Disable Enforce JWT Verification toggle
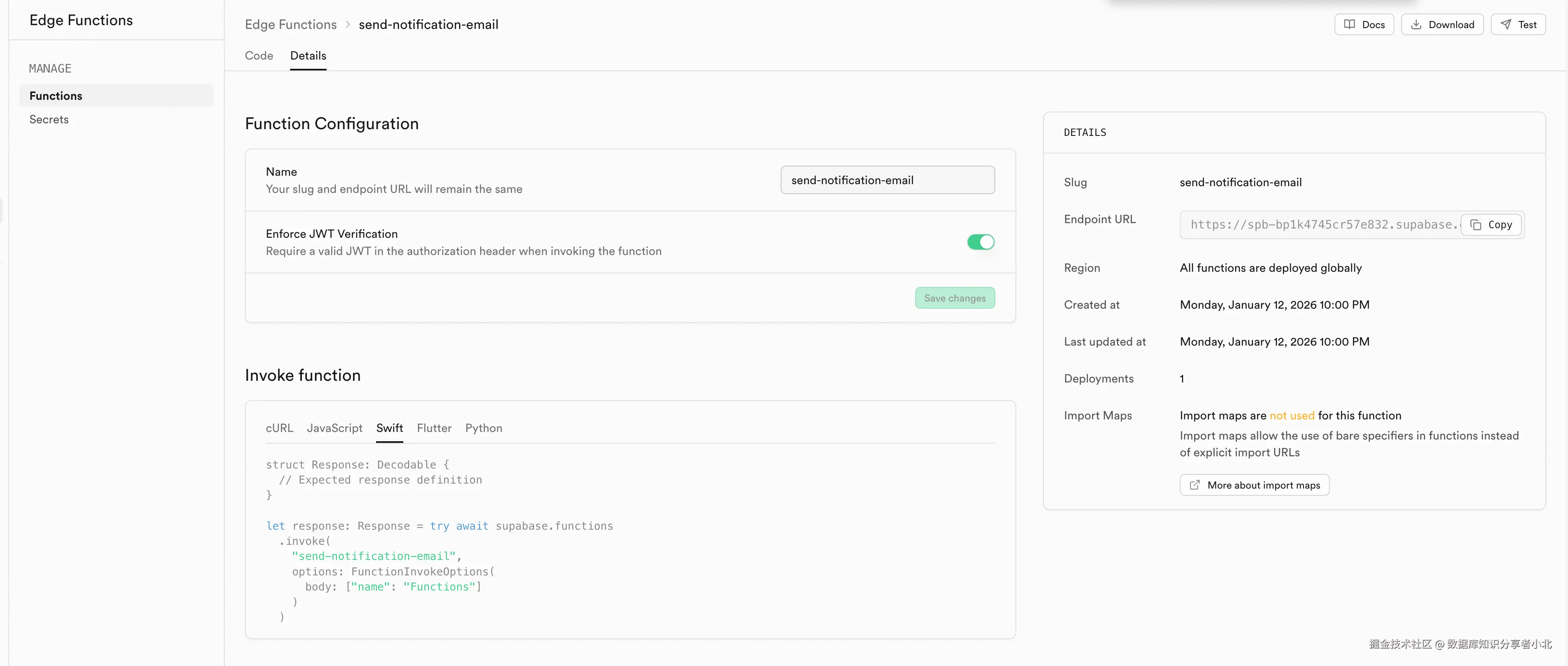The image size is (1568, 666). [981, 242]
